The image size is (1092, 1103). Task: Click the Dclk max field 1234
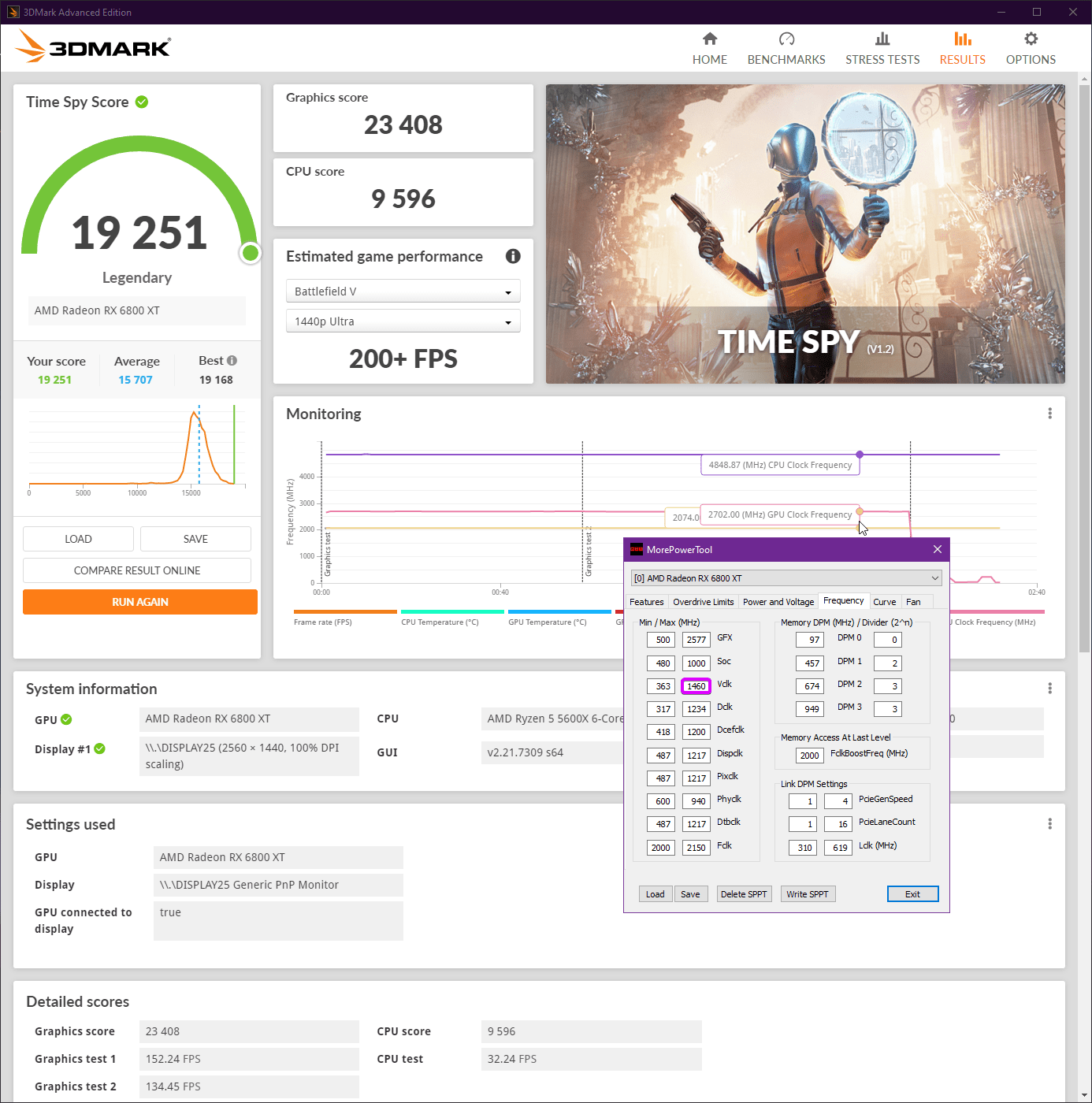click(x=696, y=709)
